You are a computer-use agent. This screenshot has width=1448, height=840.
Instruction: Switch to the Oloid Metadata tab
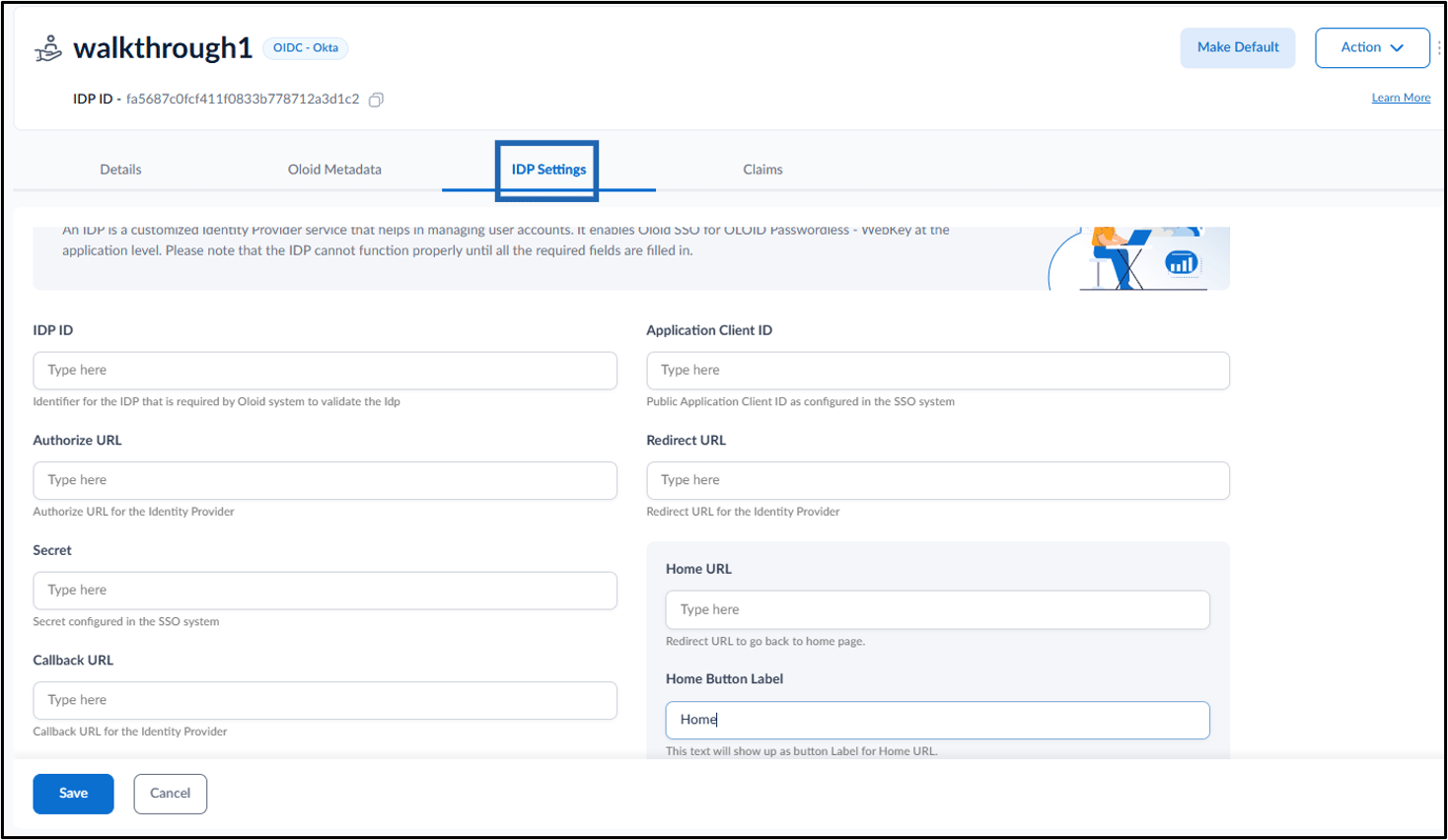tap(334, 170)
